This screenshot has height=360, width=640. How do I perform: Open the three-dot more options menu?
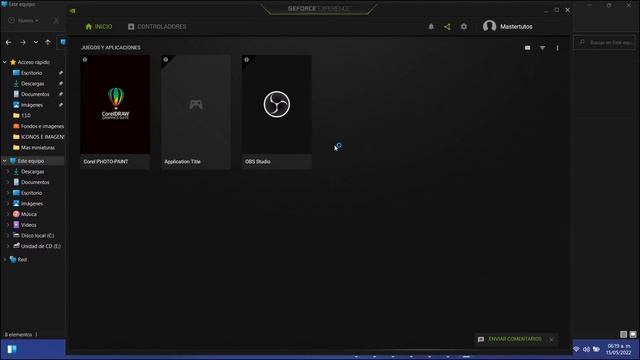(557, 48)
